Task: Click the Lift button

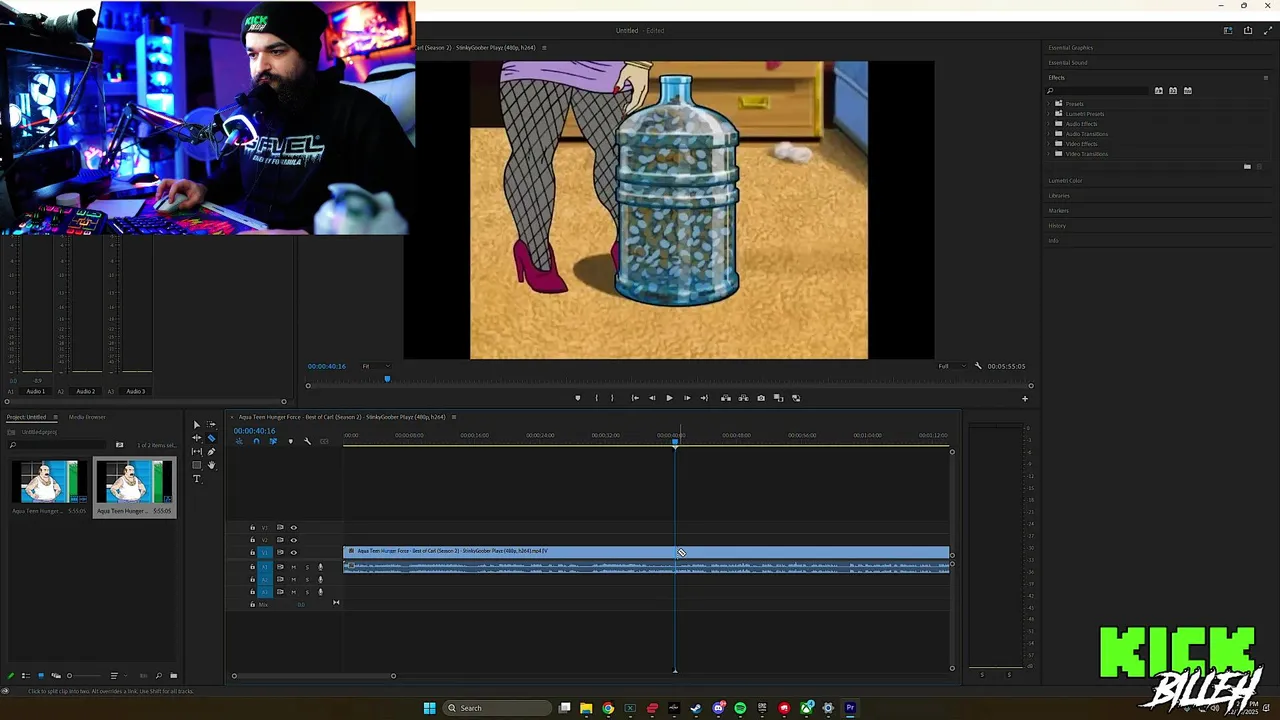Action: pos(726,398)
